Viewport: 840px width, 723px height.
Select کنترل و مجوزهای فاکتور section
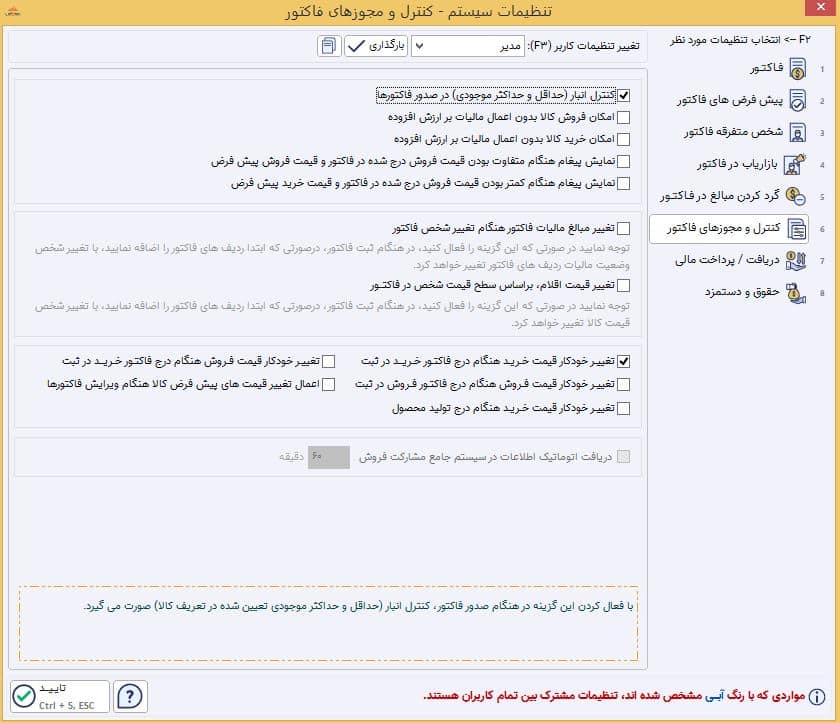tap(729, 229)
